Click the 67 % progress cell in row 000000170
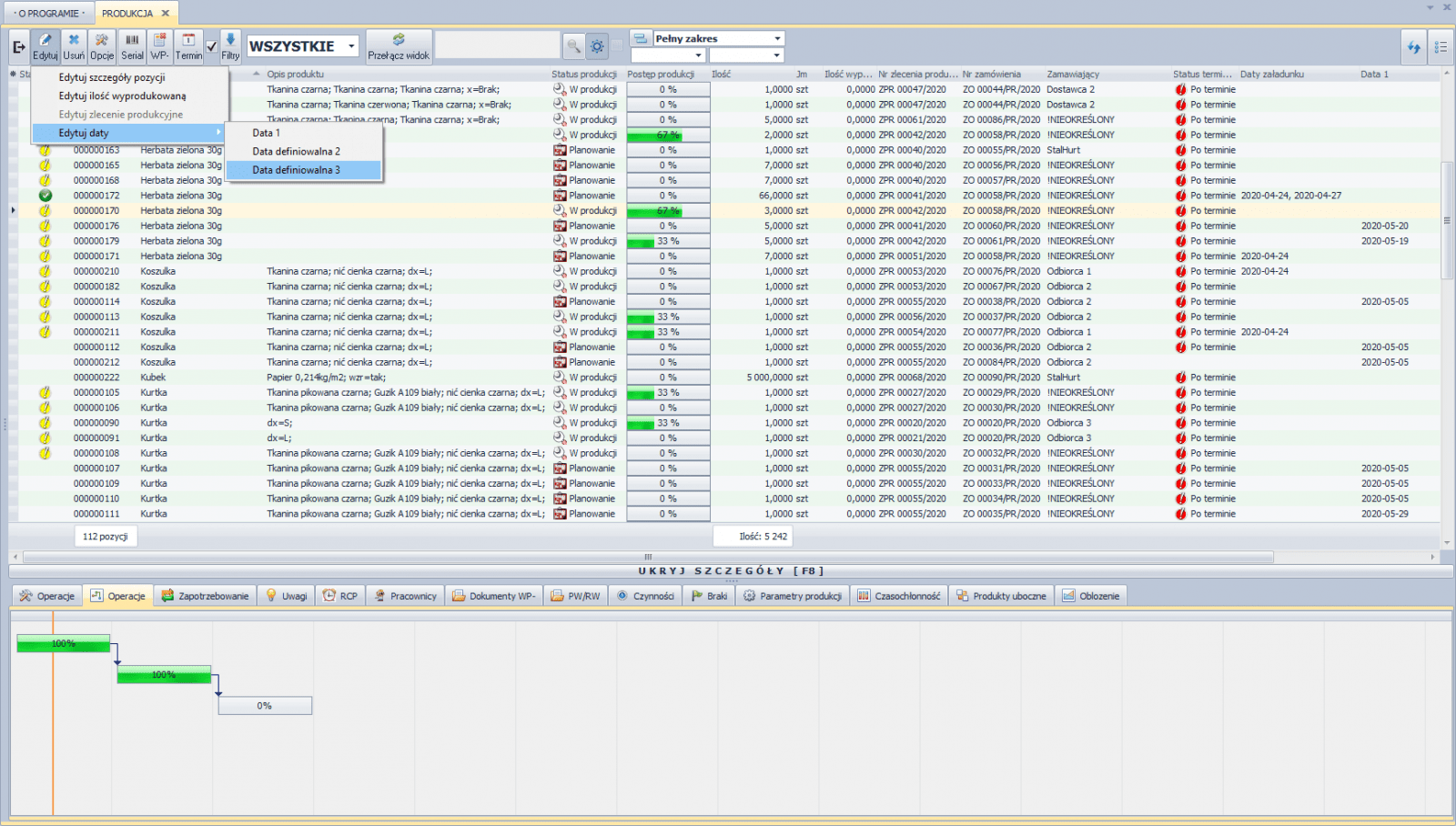The width and height of the screenshot is (1456, 826). [668, 211]
